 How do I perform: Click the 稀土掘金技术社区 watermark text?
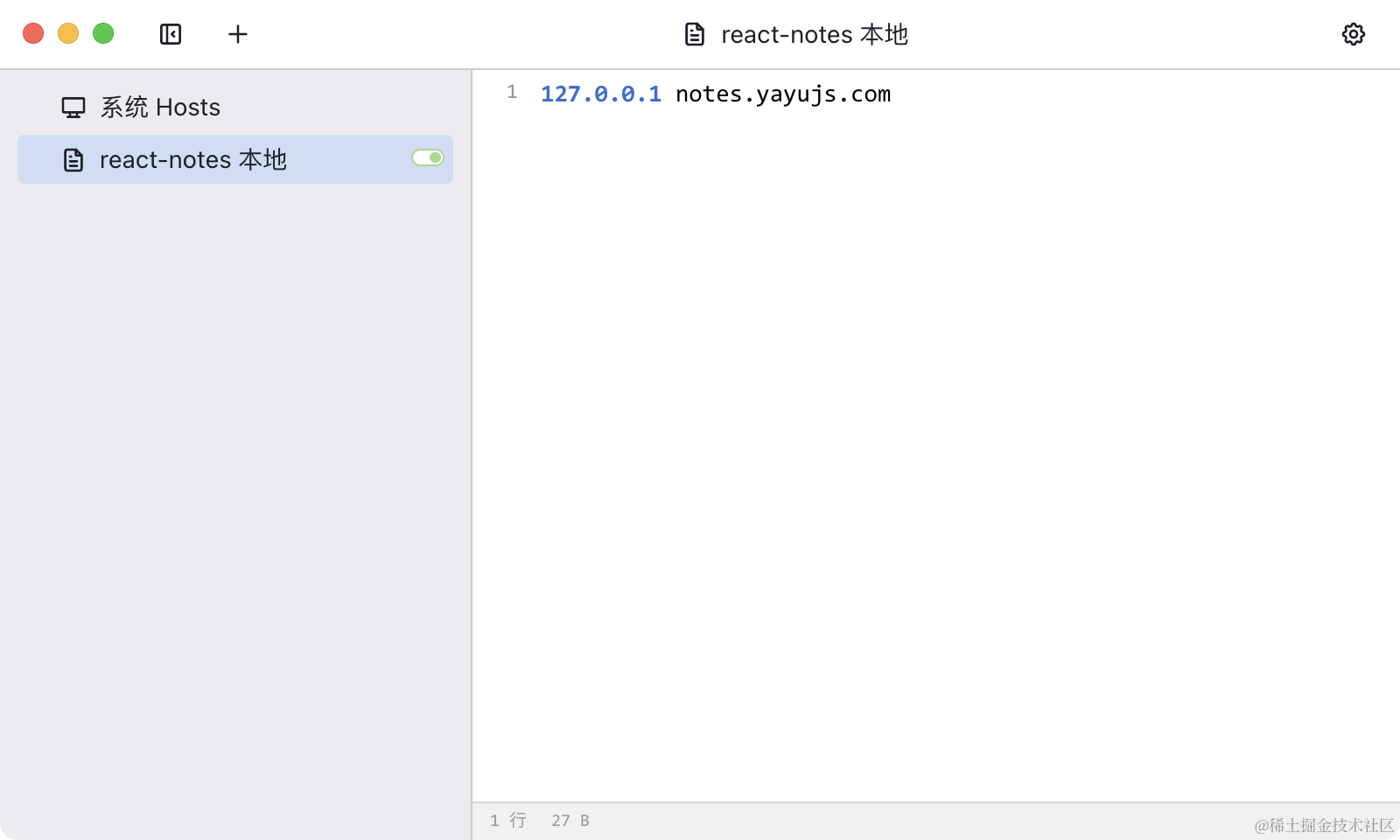pyautogui.click(x=1323, y=825)
